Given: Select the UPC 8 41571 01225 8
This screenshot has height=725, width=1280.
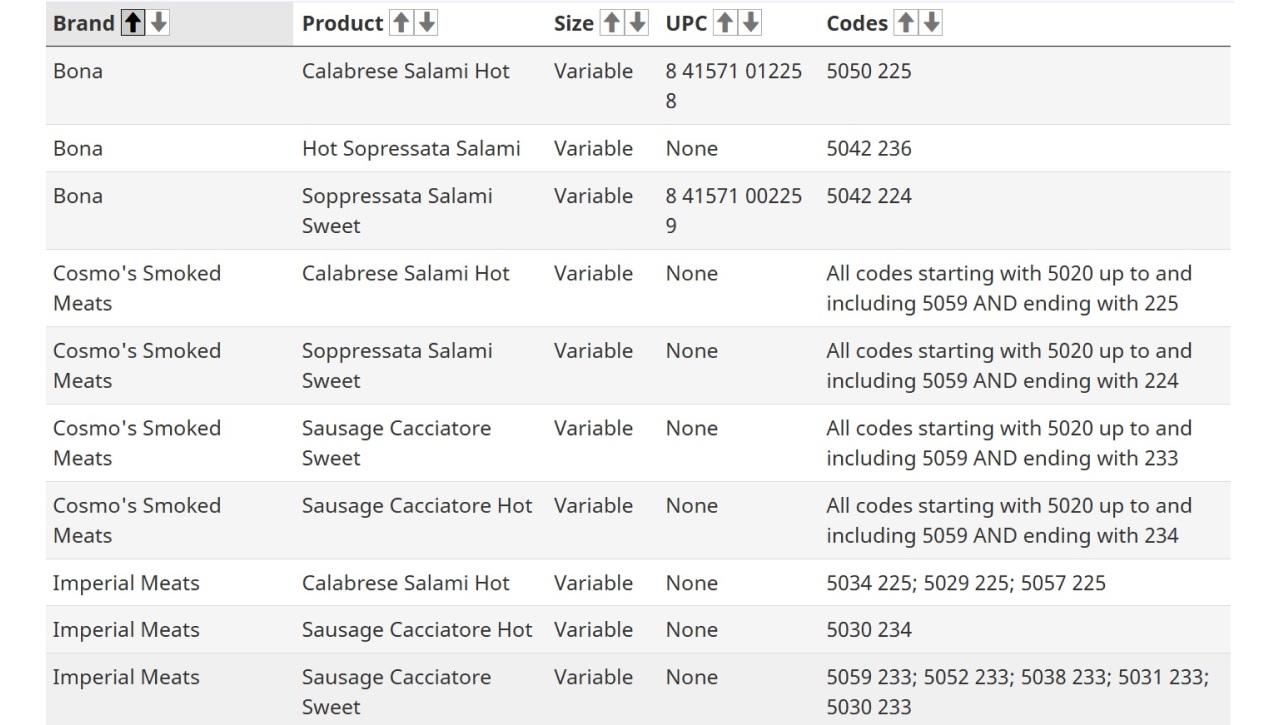Looking at the screenshot, I should pyautogui.click(x=734, y=86).
